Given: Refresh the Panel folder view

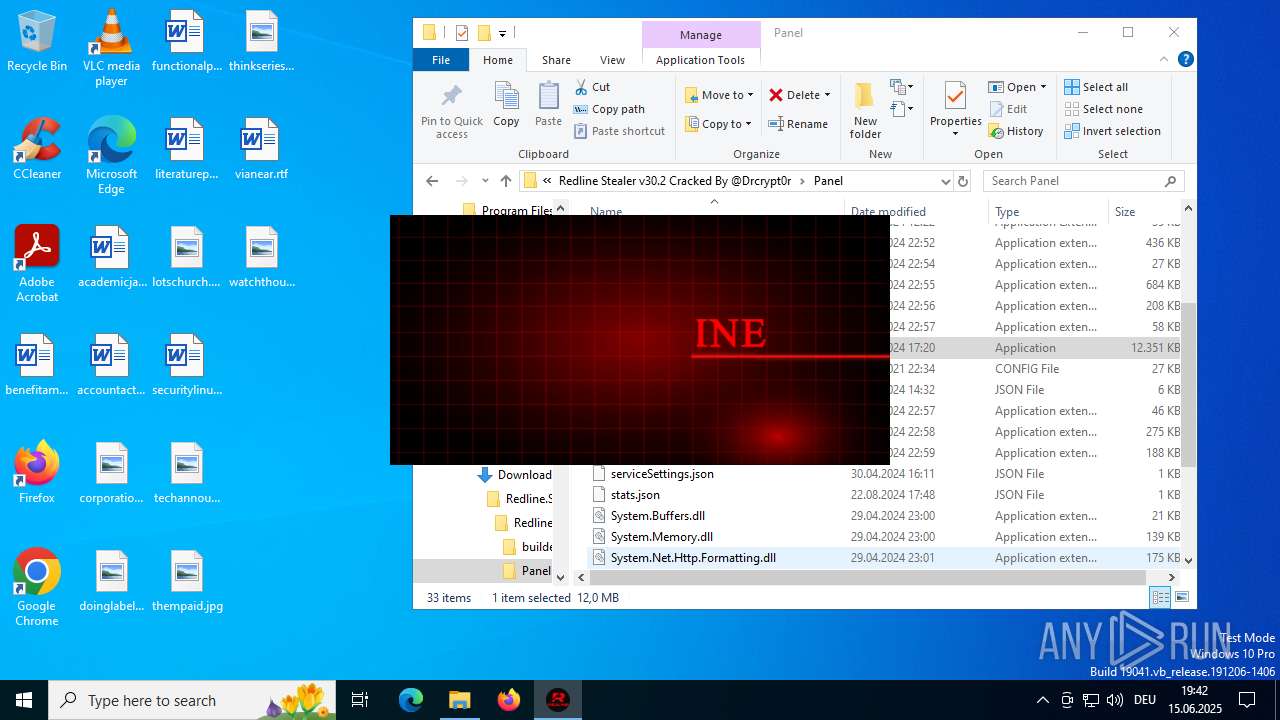Looking at the screenshot, I should tap(963, 181).
